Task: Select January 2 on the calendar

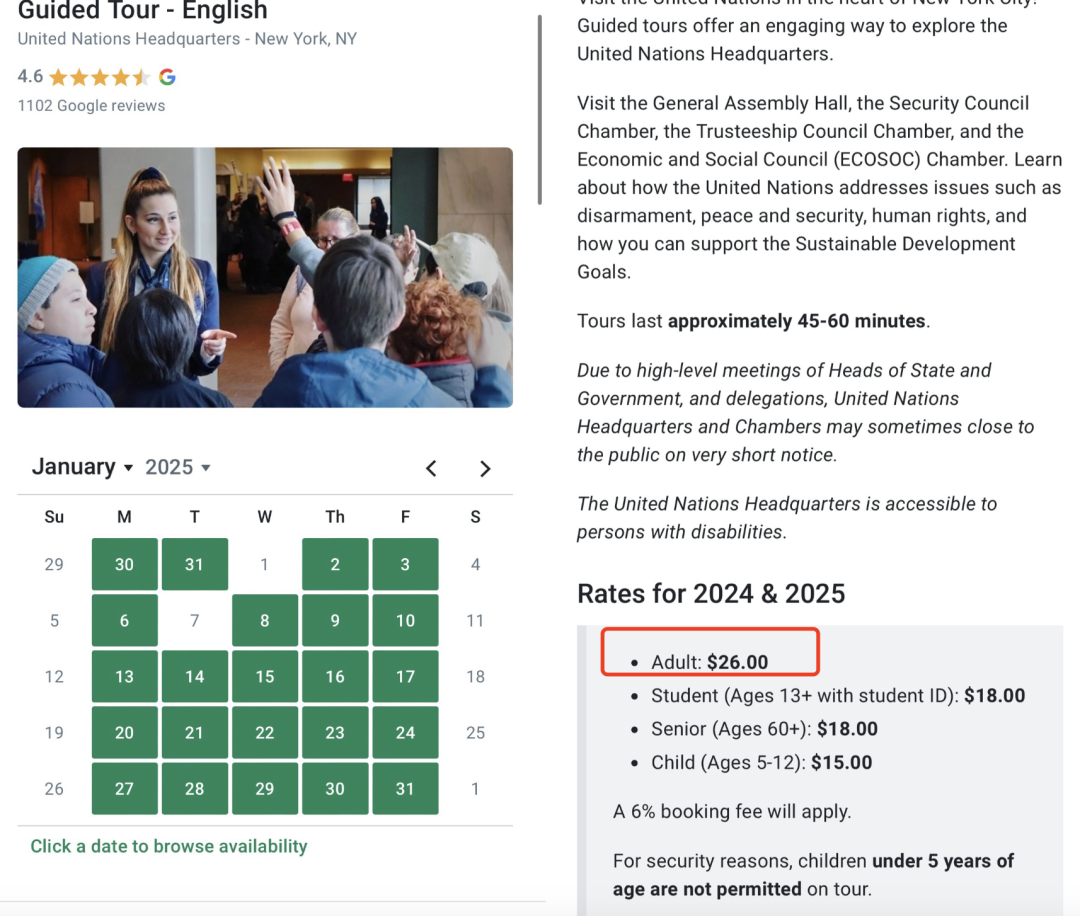Action: [335, 565]
